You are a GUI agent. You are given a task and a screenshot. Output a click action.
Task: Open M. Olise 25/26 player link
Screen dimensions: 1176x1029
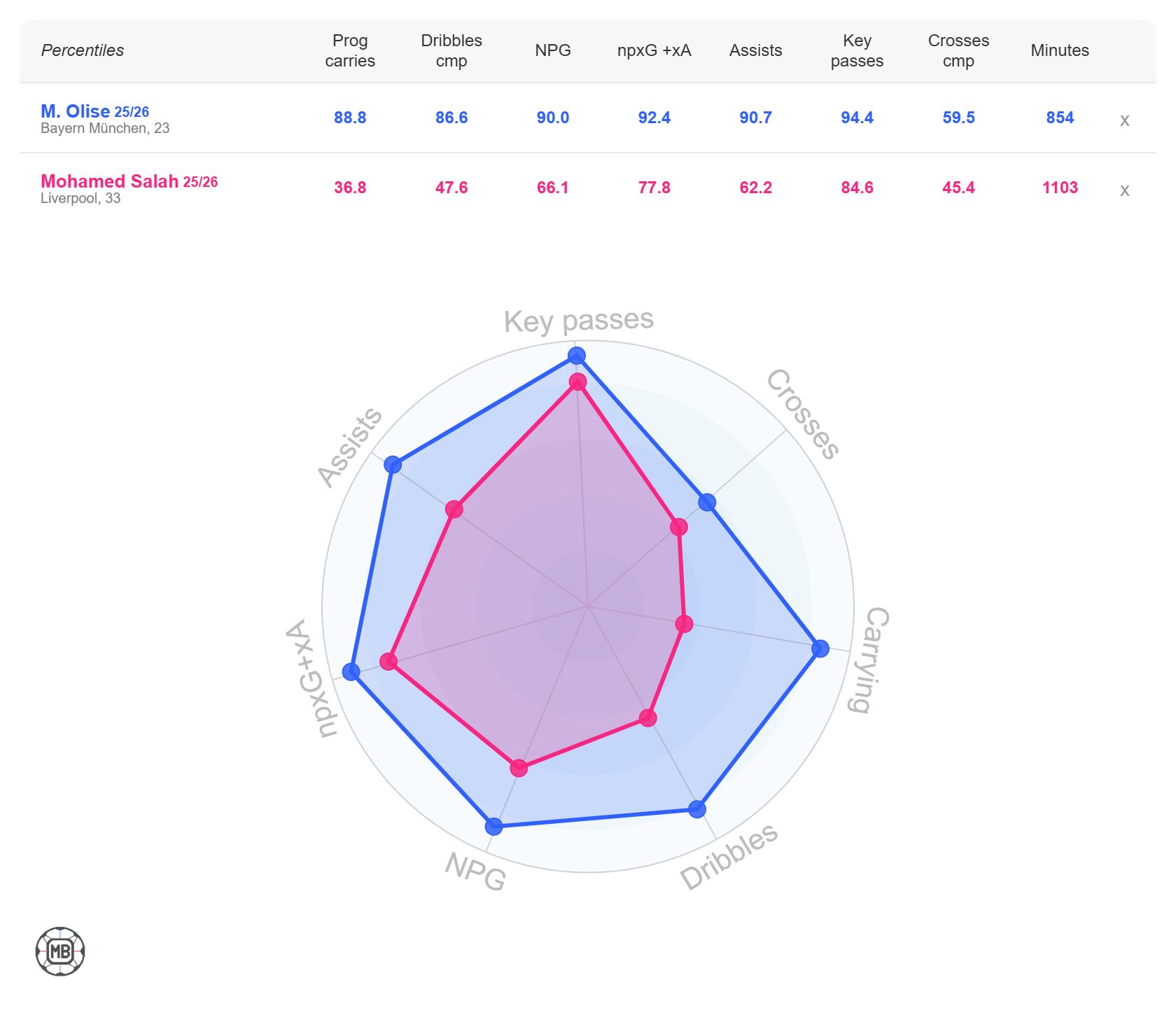(94, 111)
